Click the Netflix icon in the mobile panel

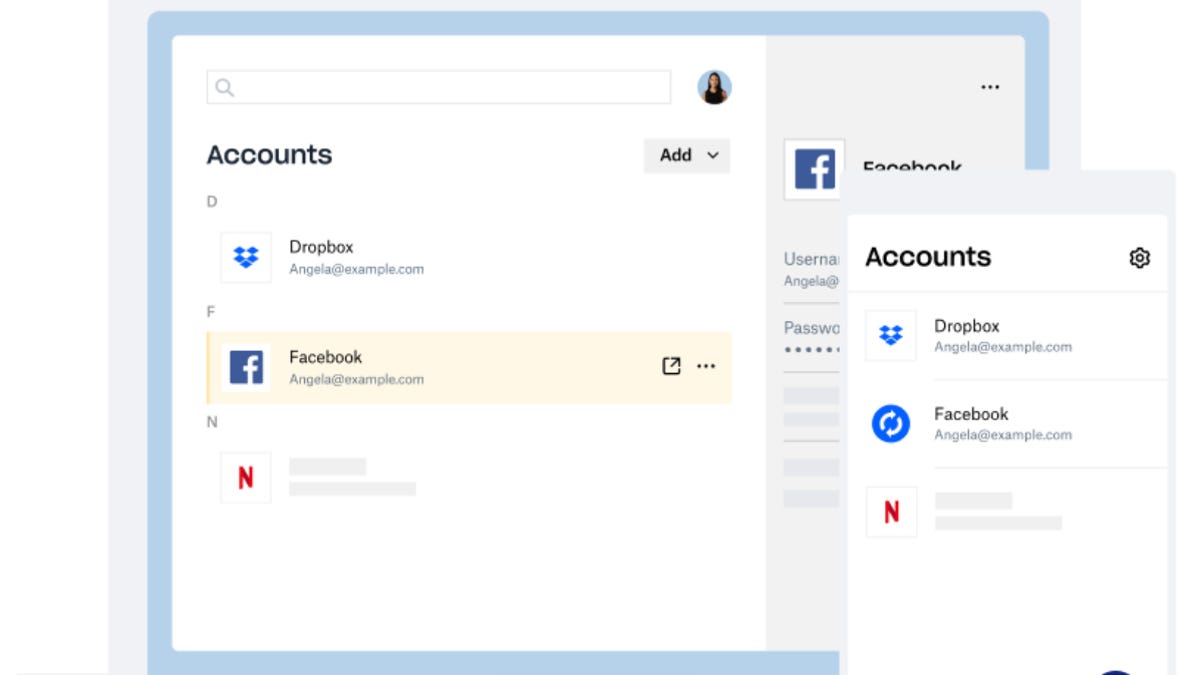click(890, 511)
